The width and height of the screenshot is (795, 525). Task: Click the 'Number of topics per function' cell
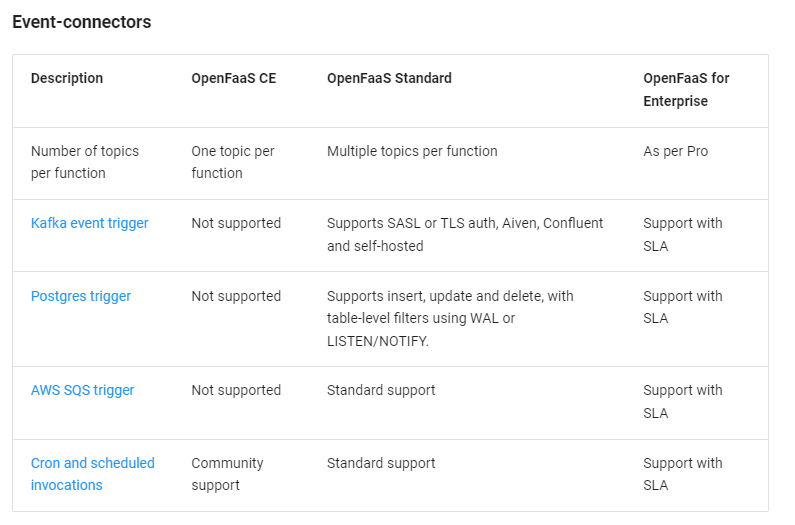point(85,162)
